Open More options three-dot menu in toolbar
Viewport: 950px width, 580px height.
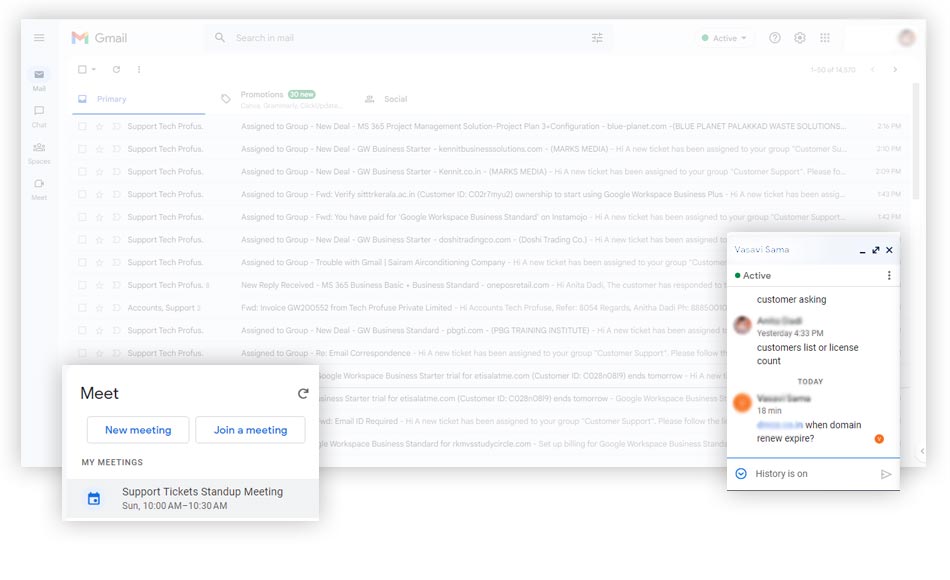[139, 69]
